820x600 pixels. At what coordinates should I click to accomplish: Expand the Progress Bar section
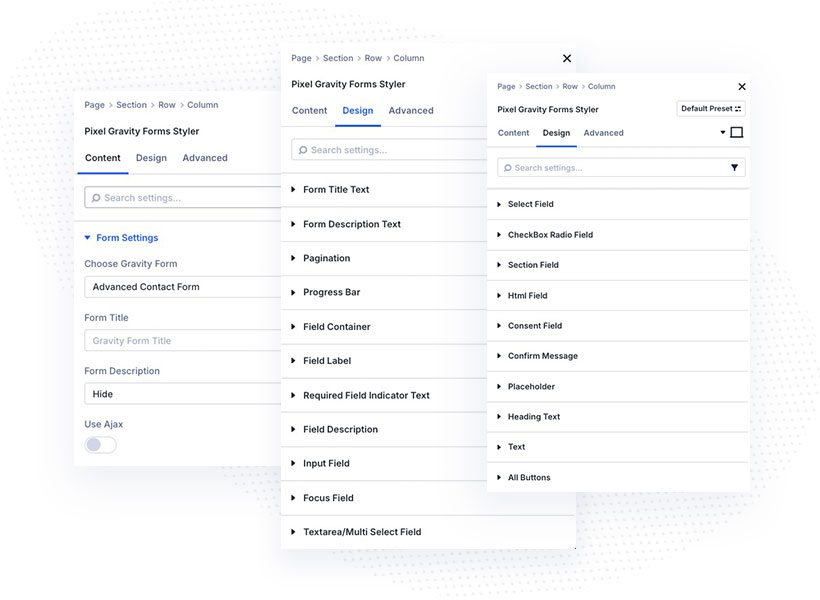pyautogui.click(x=384, y=292)
